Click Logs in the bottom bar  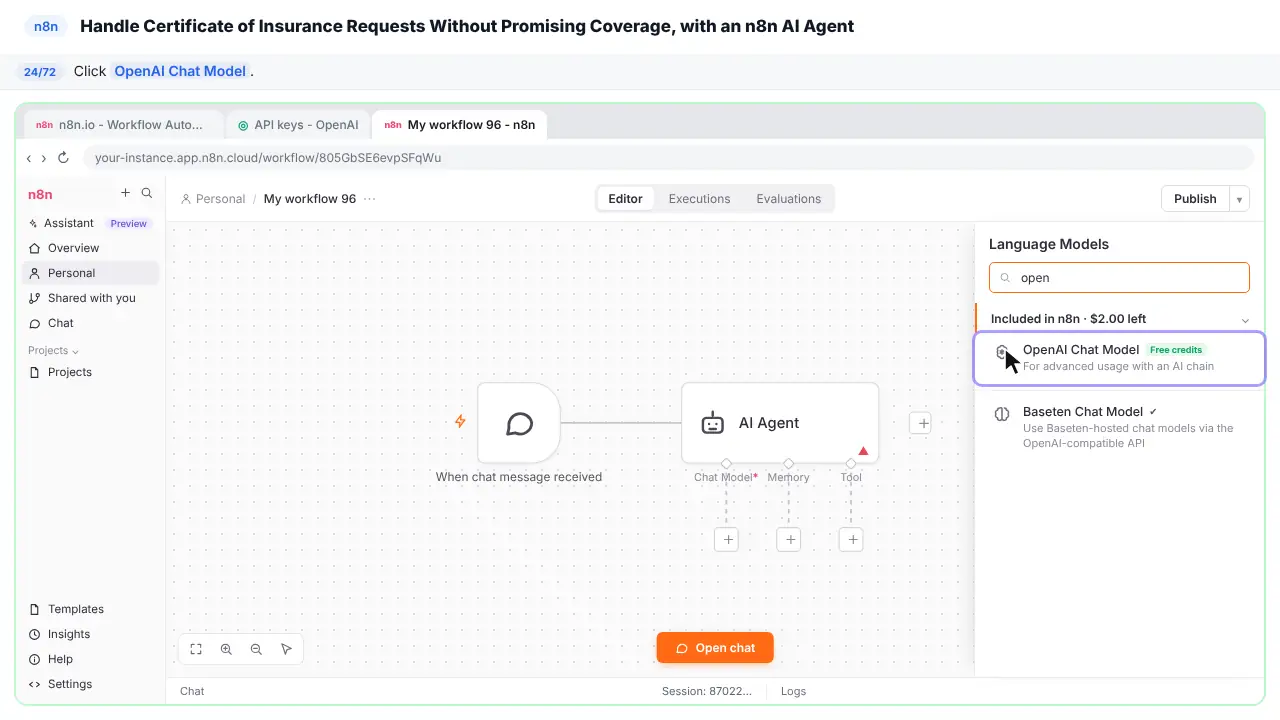coord(793,691)
